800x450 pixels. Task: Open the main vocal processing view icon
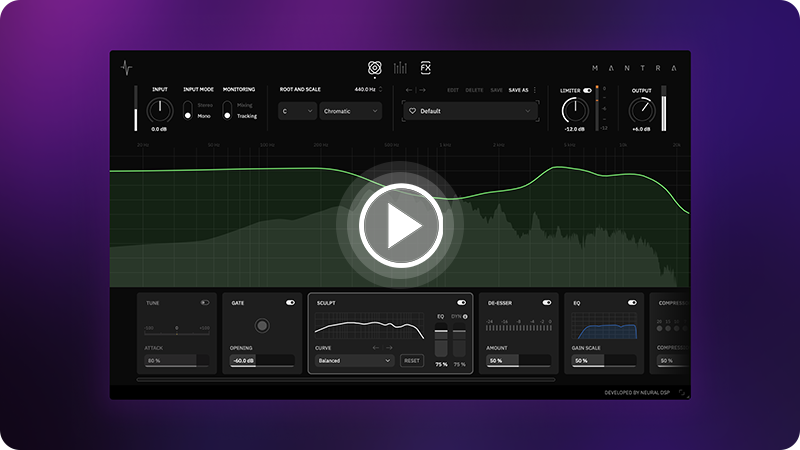374,67
